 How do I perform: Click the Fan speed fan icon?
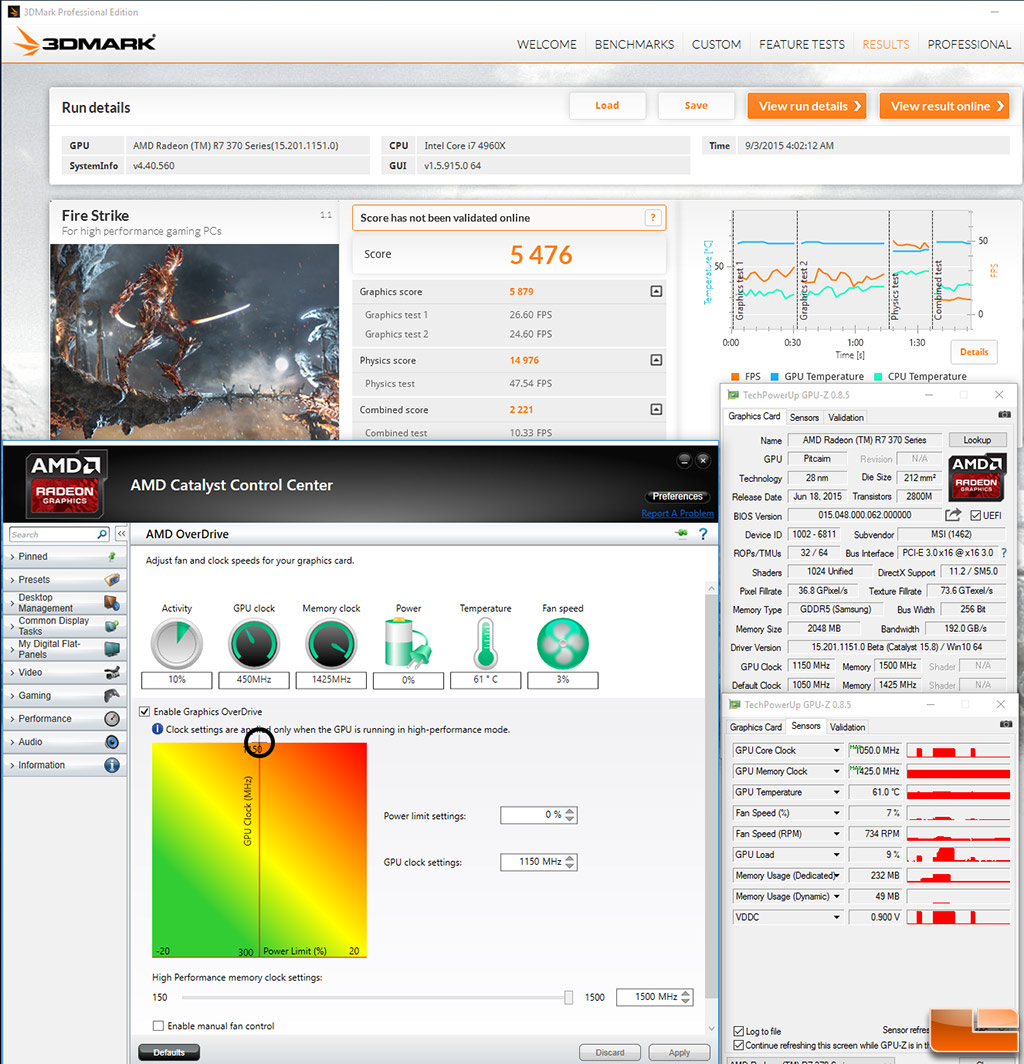[x=563, y=643]
